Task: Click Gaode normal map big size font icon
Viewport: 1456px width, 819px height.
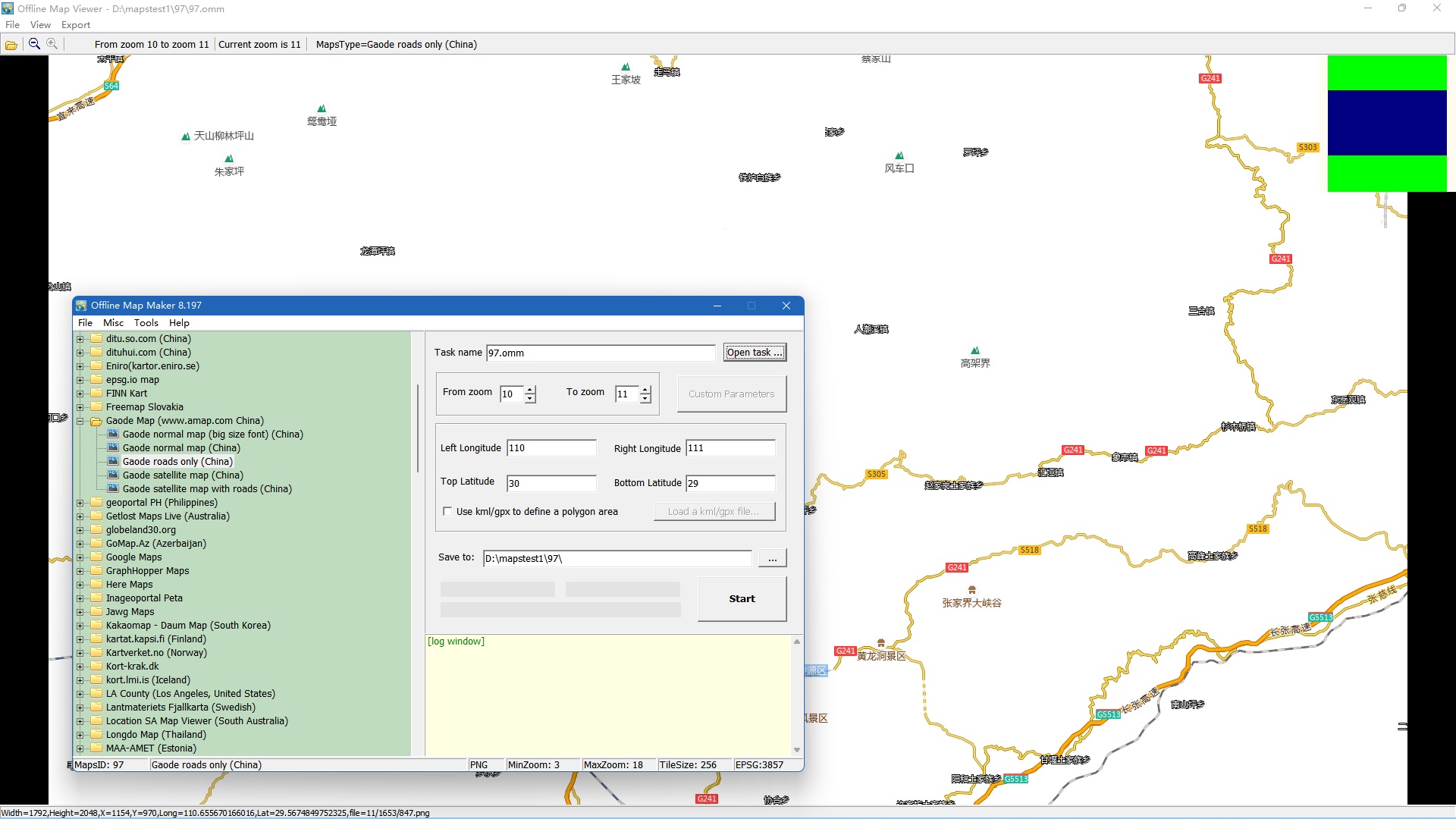Action: [x=113, y=435]
